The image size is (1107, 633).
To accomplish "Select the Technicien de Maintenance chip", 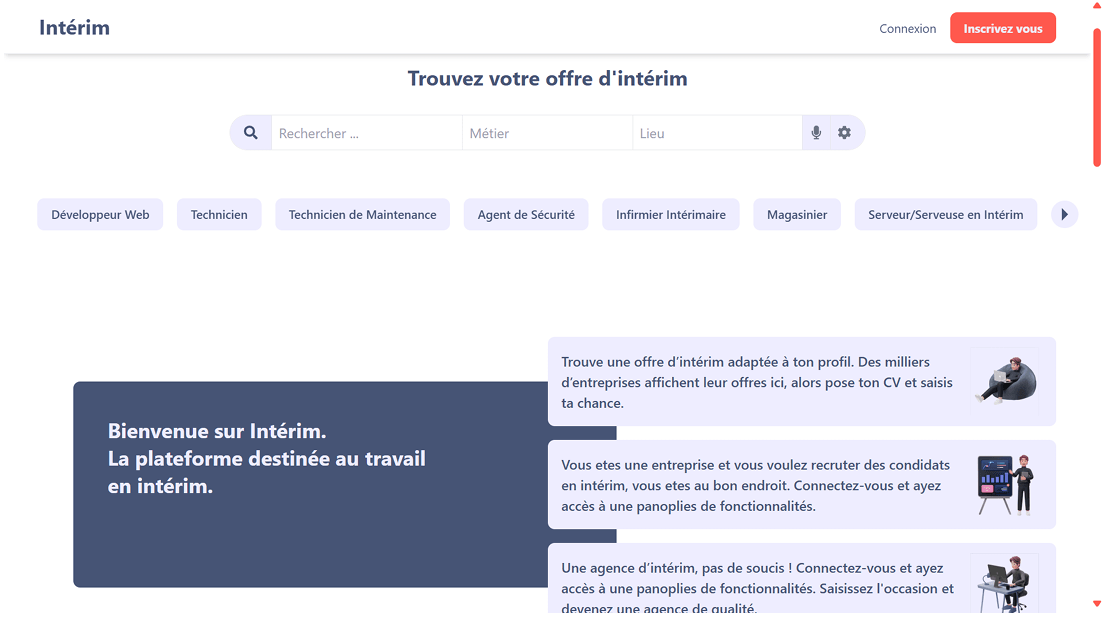I will pyautogui.click(x=362, y=215).
